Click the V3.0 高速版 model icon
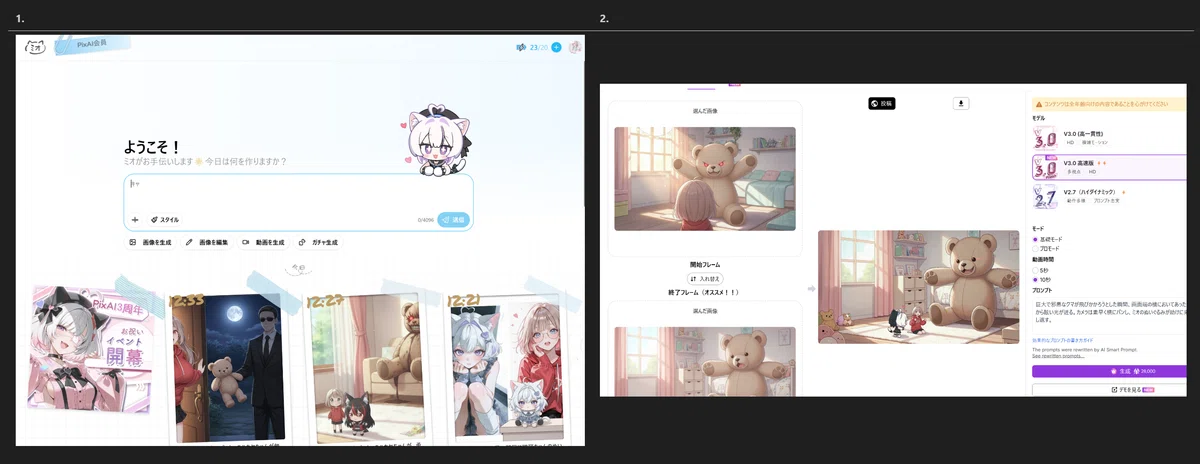Screen dimensions: 1200x464 (1044, 167)
